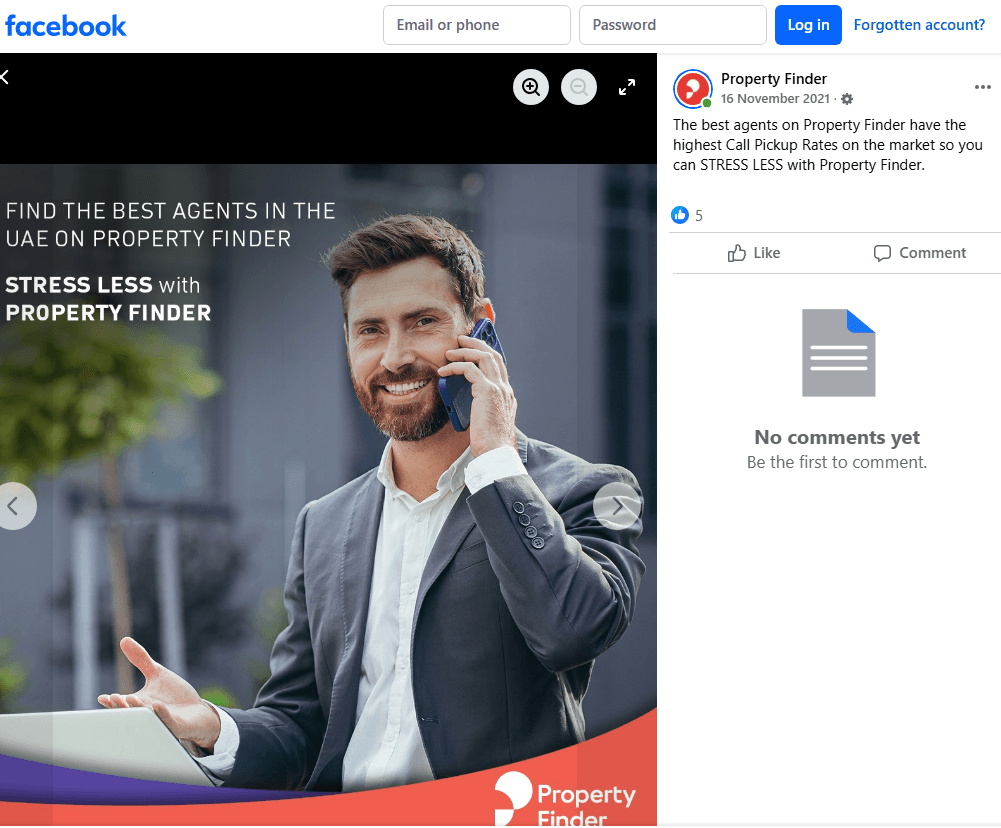The height and width of the screenshot is (828, 1001).
Task: View who reacted via like icon
Action: pyautogui.click(x=680, y=215)
